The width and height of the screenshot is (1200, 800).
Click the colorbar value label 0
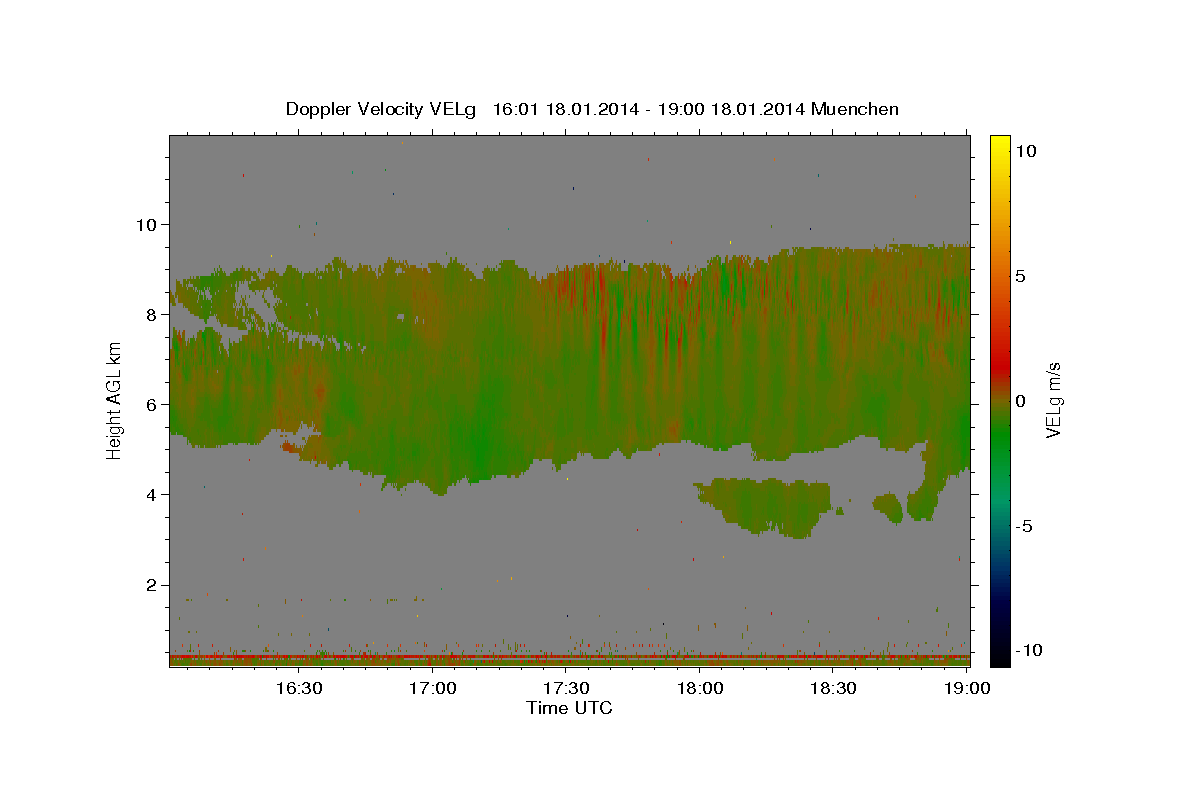pyautogui.click(x=1021, y=401)
